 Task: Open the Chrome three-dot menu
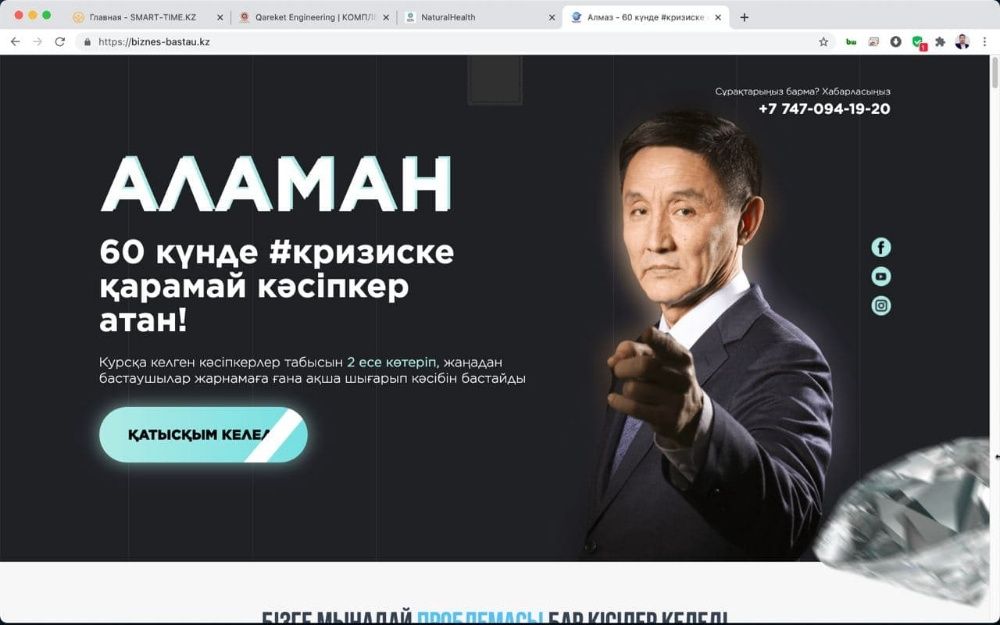tap(985, 42)
